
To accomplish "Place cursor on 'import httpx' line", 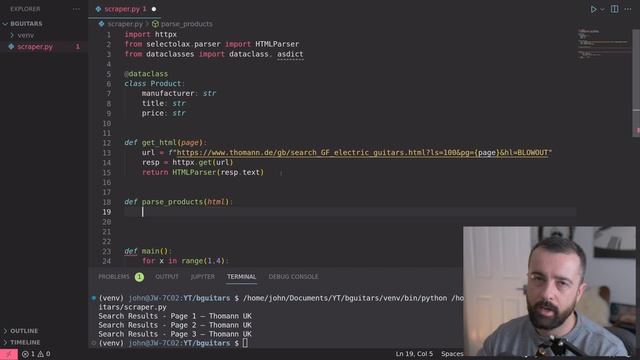I will click(x=151, y=34).
